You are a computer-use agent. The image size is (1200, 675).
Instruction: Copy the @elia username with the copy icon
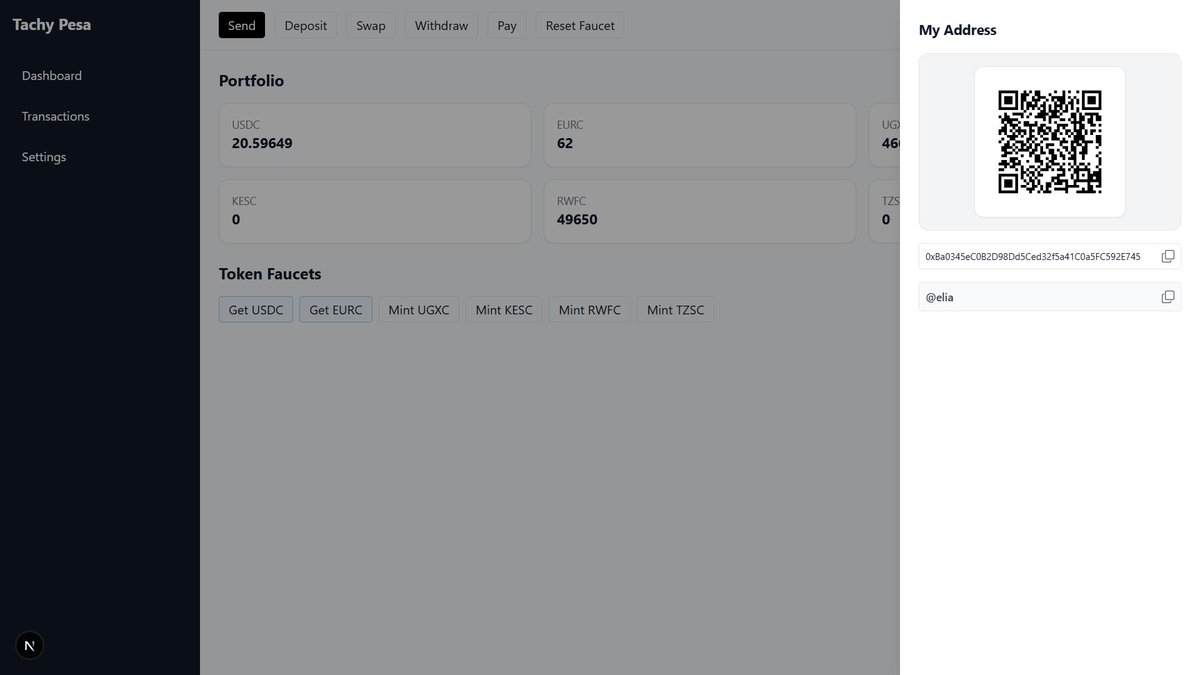[x=1167, y=297]
